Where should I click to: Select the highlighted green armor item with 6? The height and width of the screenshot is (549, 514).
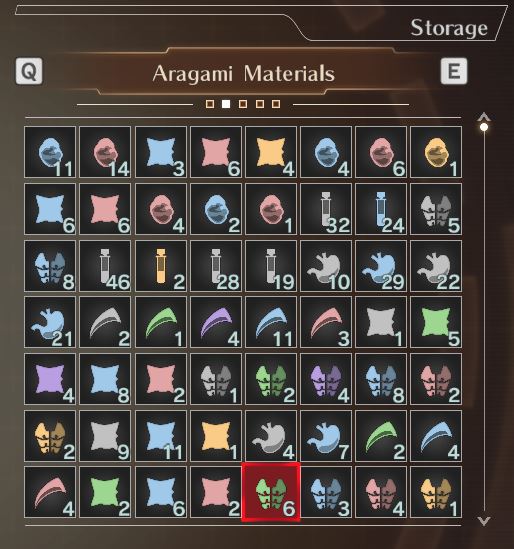tap(271, 492)
